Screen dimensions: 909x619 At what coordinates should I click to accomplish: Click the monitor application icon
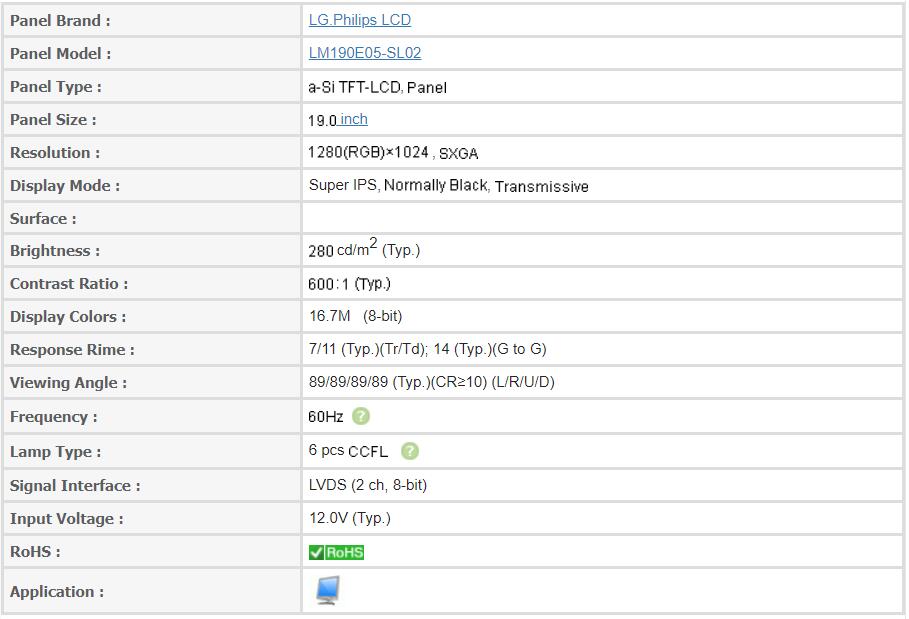328,590
